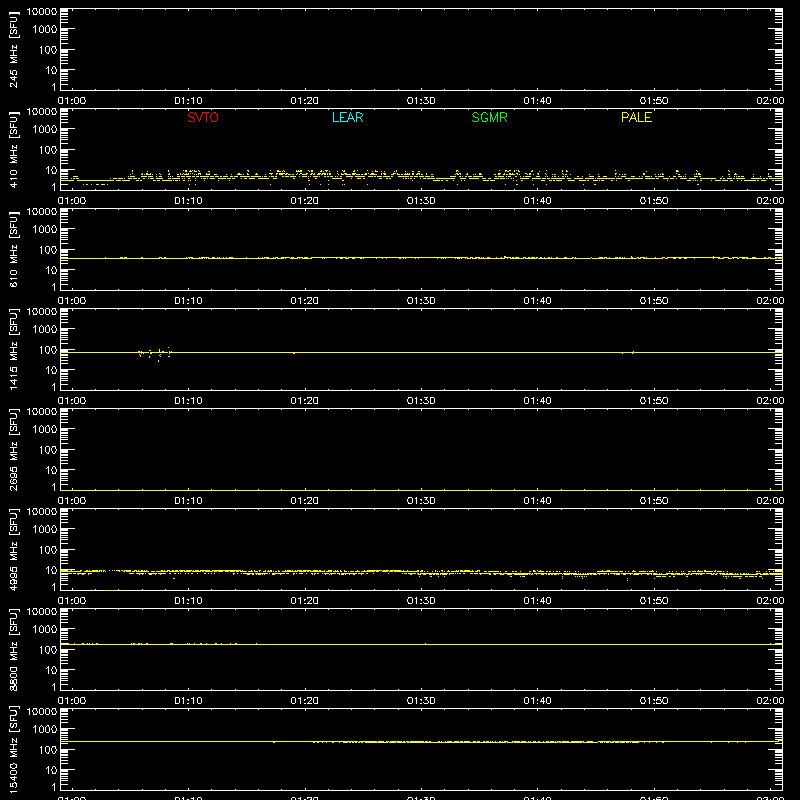Click the cyan LEAR station label

347,117
